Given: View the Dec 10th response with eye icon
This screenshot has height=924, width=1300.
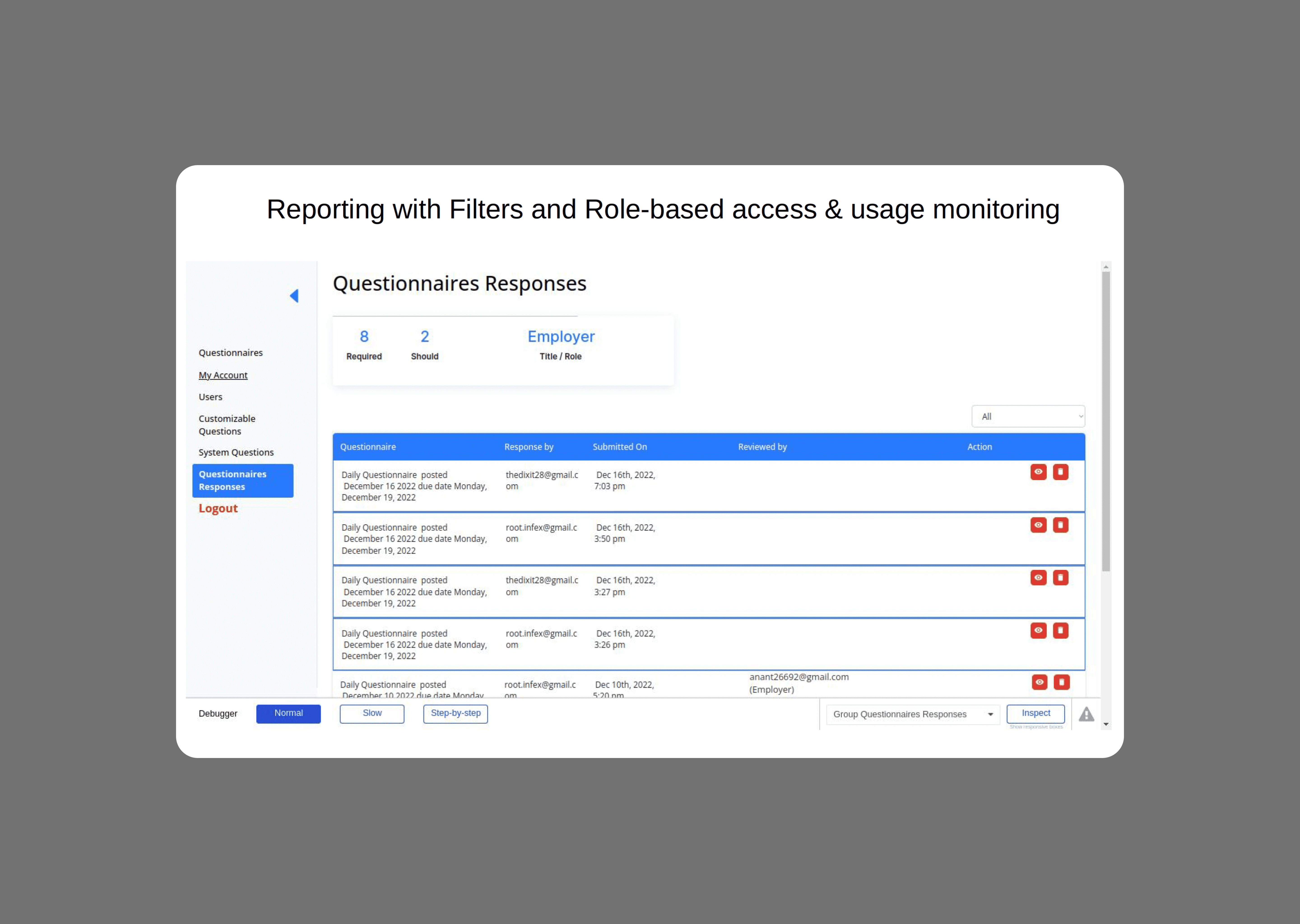Looking at the screenshot, I should (1039, 682).
